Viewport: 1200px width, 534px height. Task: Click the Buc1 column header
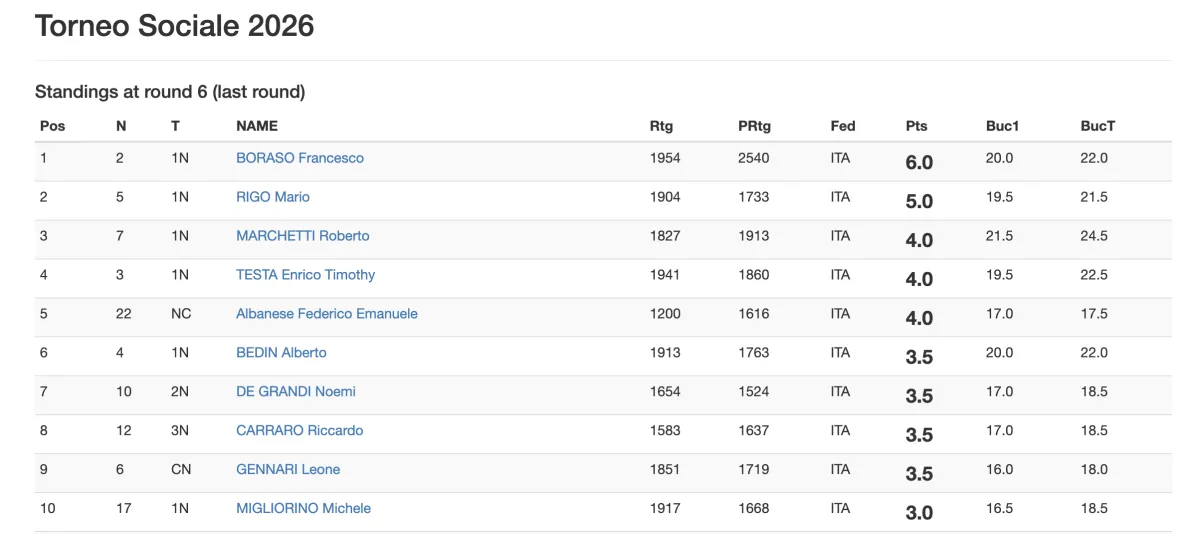point(1002,126)
